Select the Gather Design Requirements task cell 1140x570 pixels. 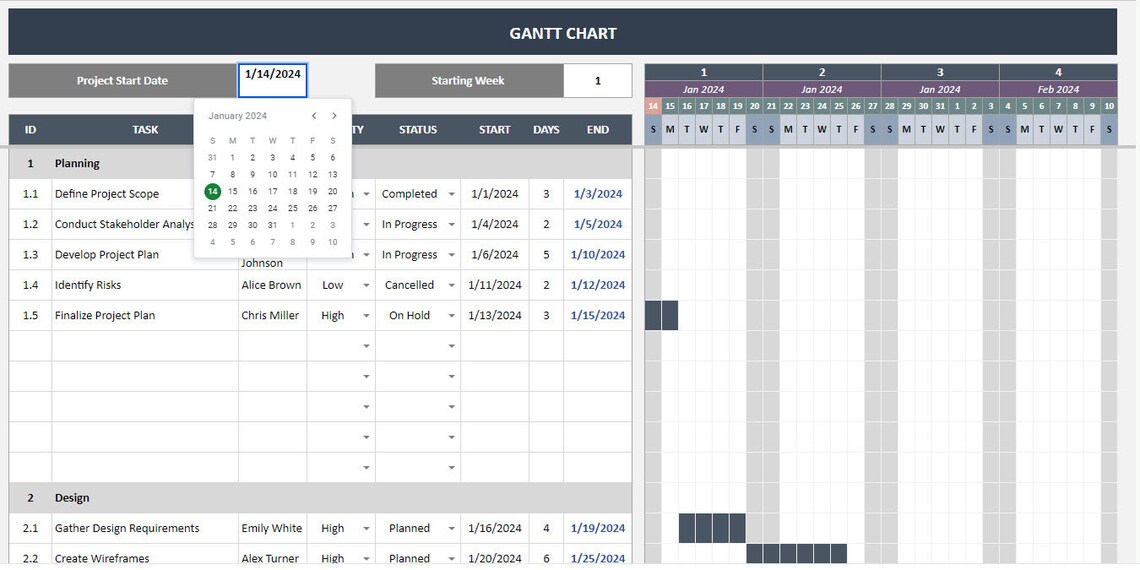pos(145,529)
